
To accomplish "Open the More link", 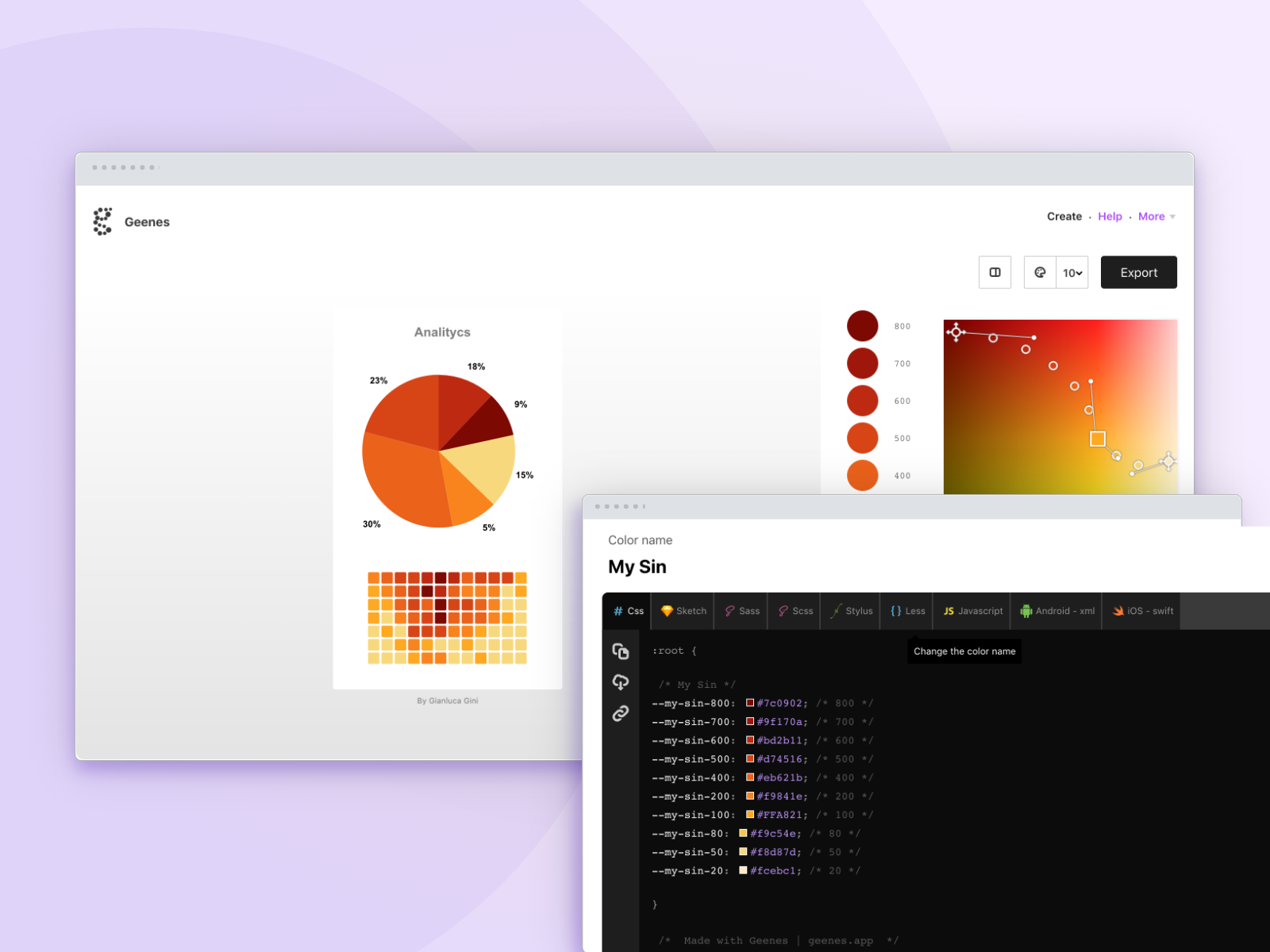I will point(1152,217).
